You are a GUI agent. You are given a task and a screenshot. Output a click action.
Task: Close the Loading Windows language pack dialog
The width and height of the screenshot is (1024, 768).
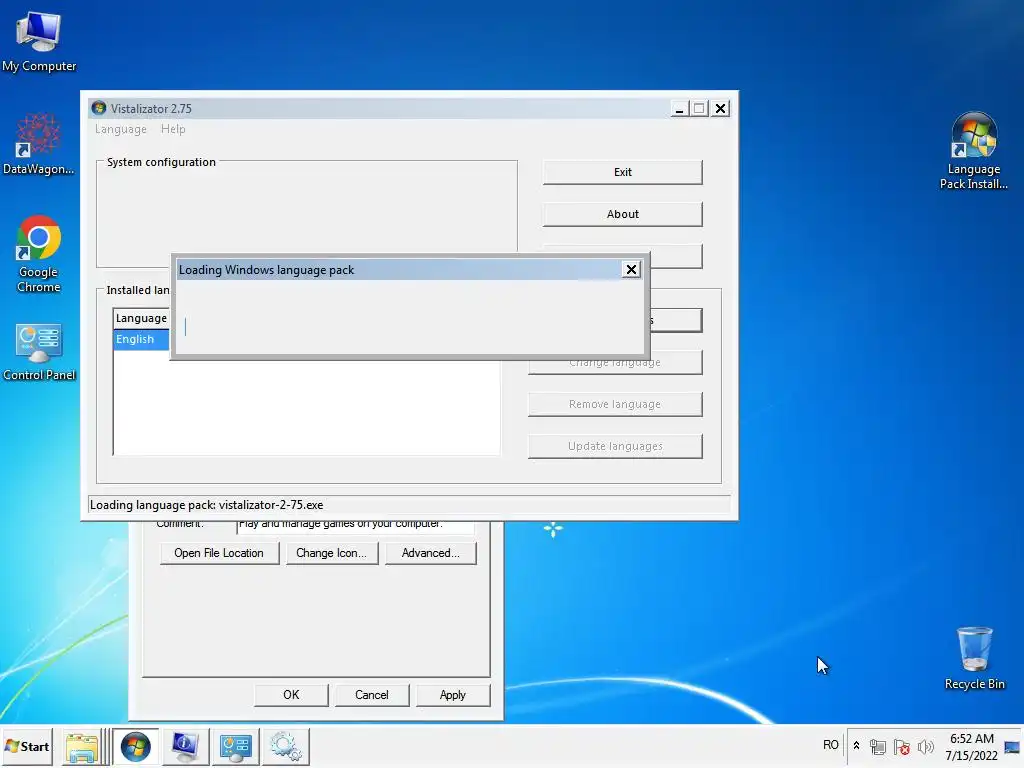coord(631,270)
